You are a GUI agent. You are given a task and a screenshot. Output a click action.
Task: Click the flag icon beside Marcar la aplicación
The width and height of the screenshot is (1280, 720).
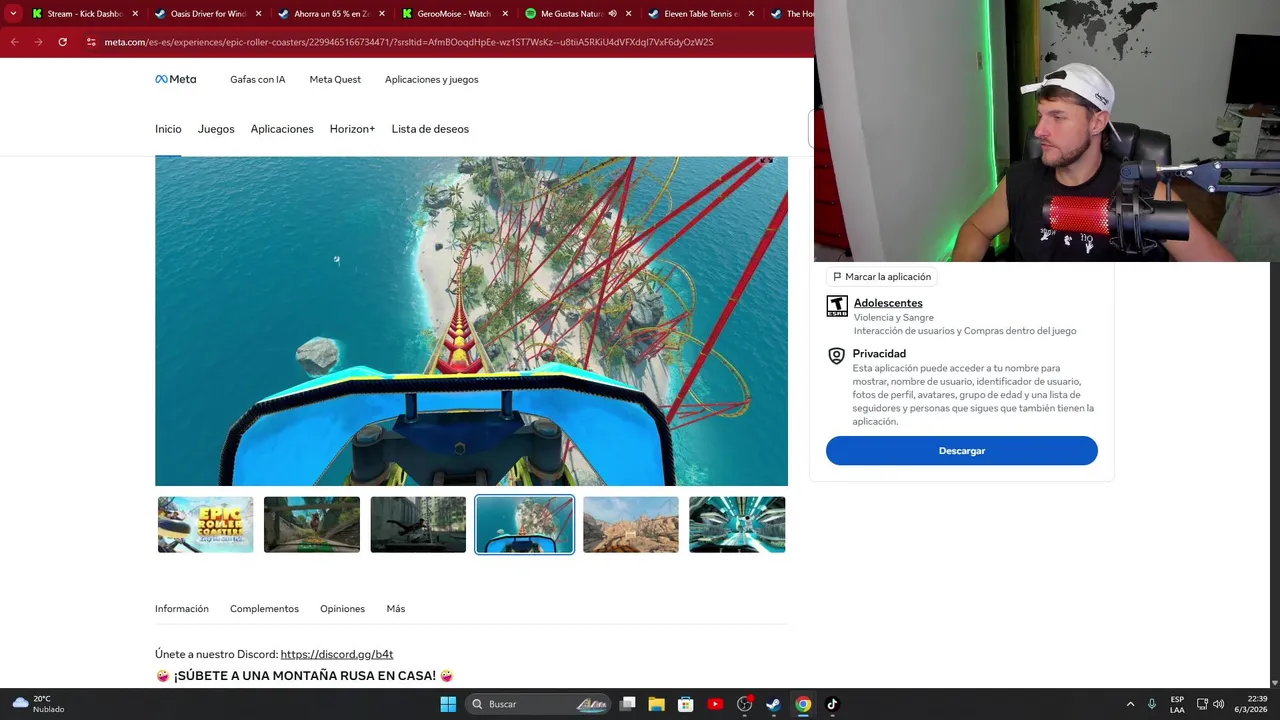(x=837, y=277)
